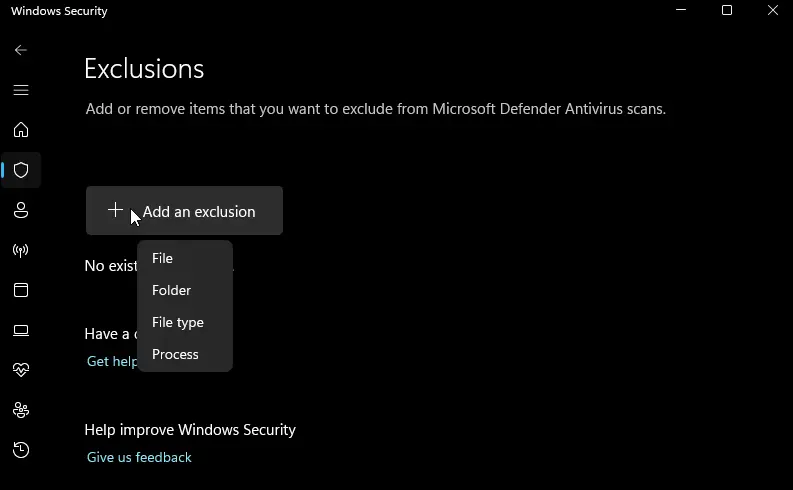Open App & browser control icon
The width and height of the screenshot is (793, 490).
(21, 290)
